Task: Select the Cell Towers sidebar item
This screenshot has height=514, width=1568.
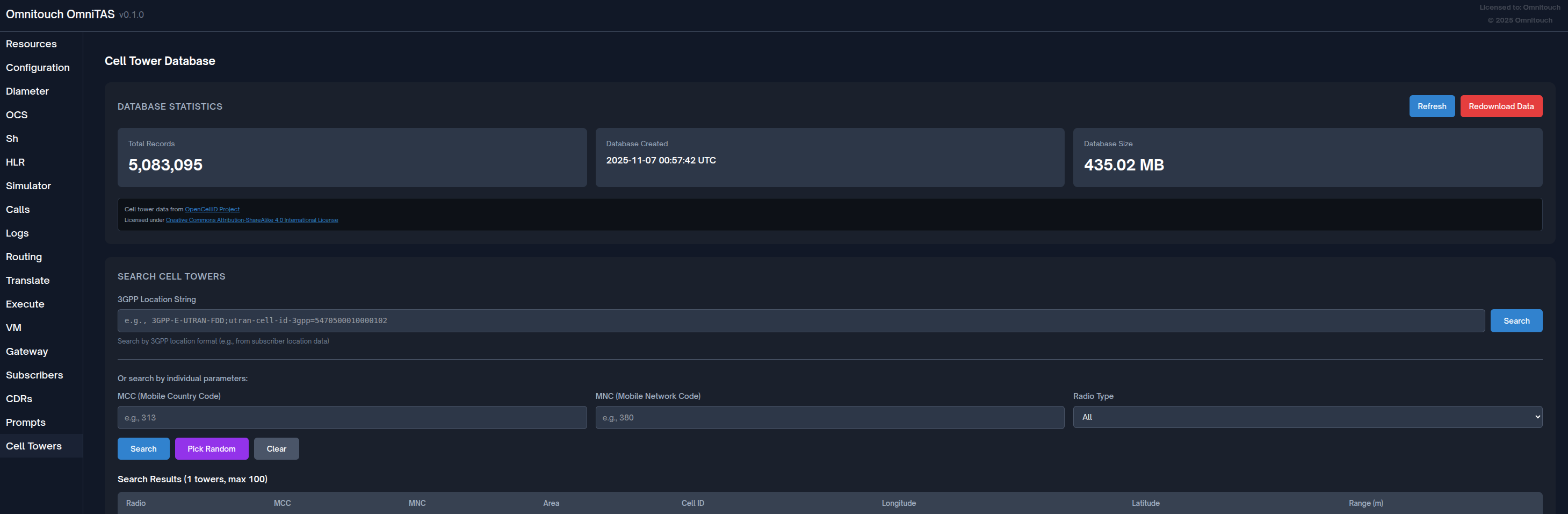Action: (x=33, y=446)
